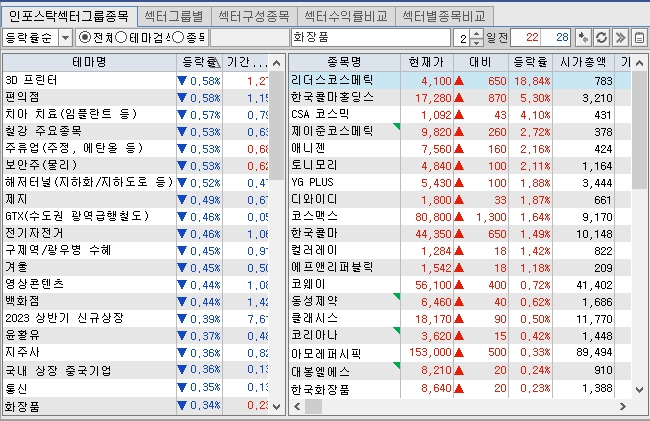
Task: Select 2023 상반기 신규상장 theme
Action: click(x=136, y=318)
